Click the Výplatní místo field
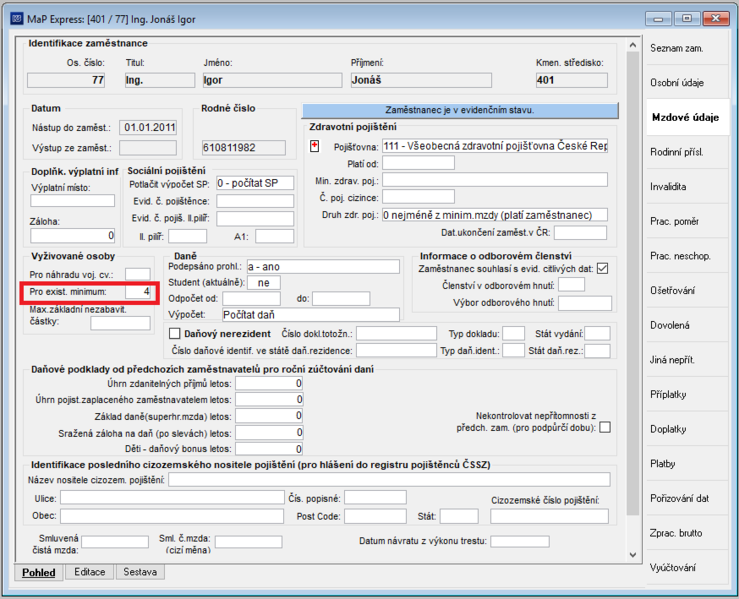The height and width of the screenshot is (599, 739). tap(73, 201)
